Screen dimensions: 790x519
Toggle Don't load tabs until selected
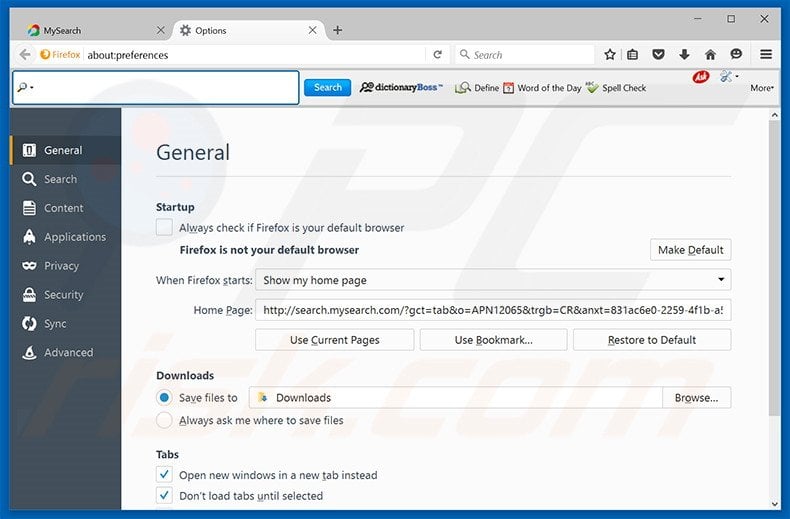tap(164, 495)
